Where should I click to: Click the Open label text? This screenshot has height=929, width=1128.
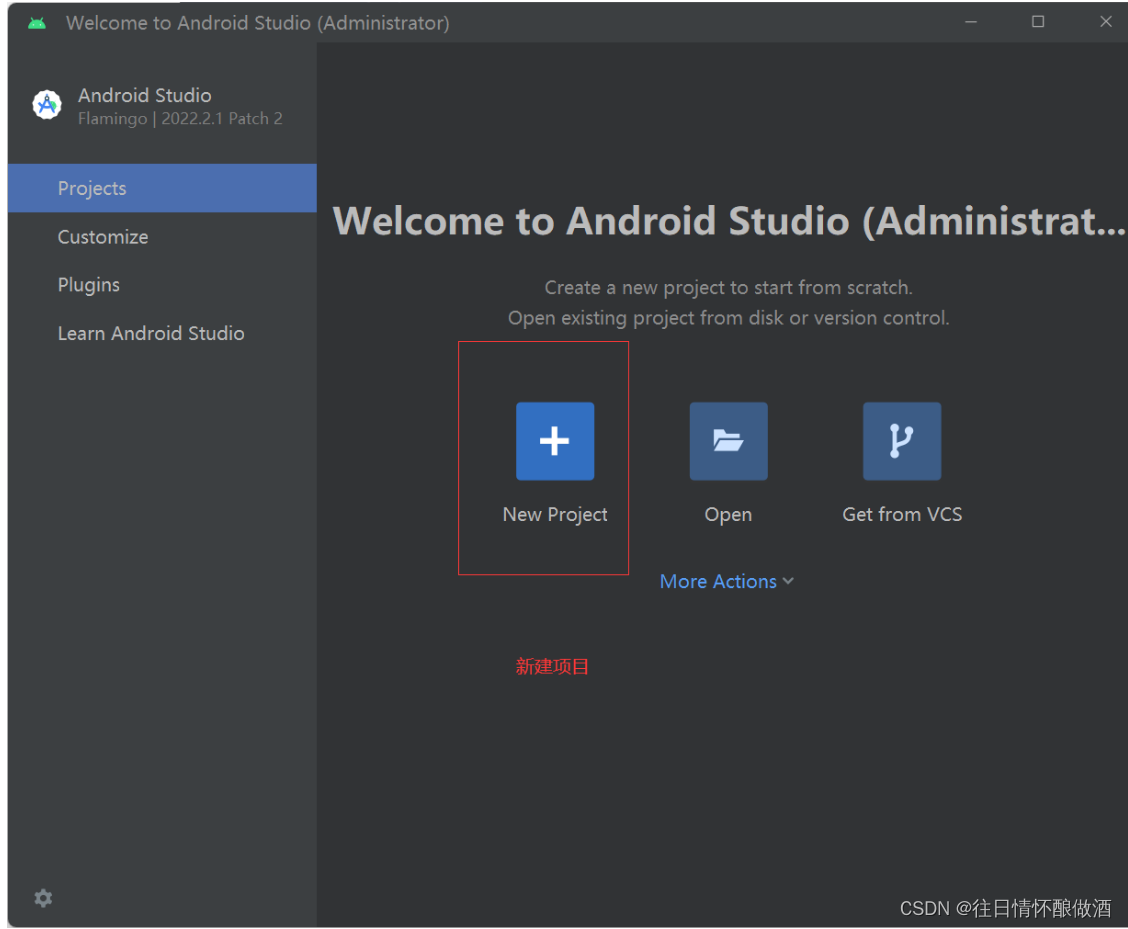pyautogui.click(x=728, y=515)
